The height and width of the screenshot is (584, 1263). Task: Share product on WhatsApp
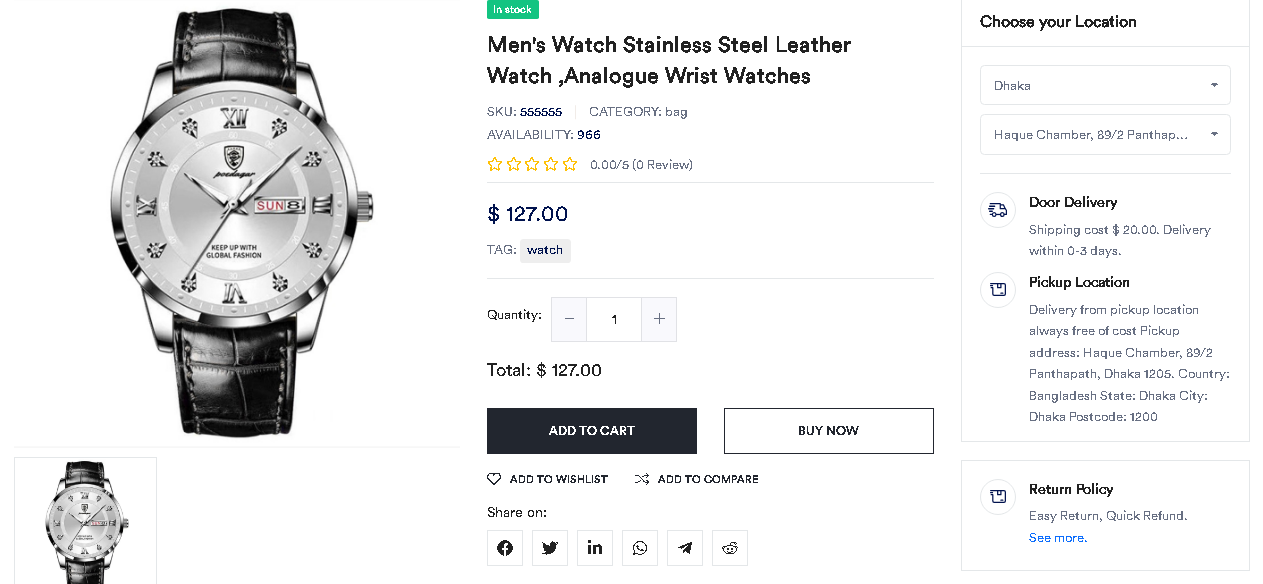pyautogui.click(x=640, y=548)
